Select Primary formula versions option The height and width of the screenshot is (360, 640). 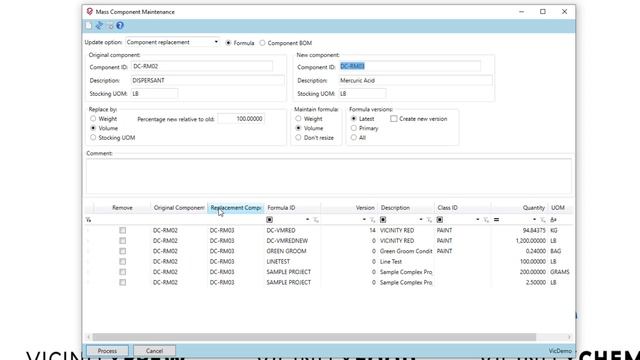pyautogui.click(x=354, y=128)
